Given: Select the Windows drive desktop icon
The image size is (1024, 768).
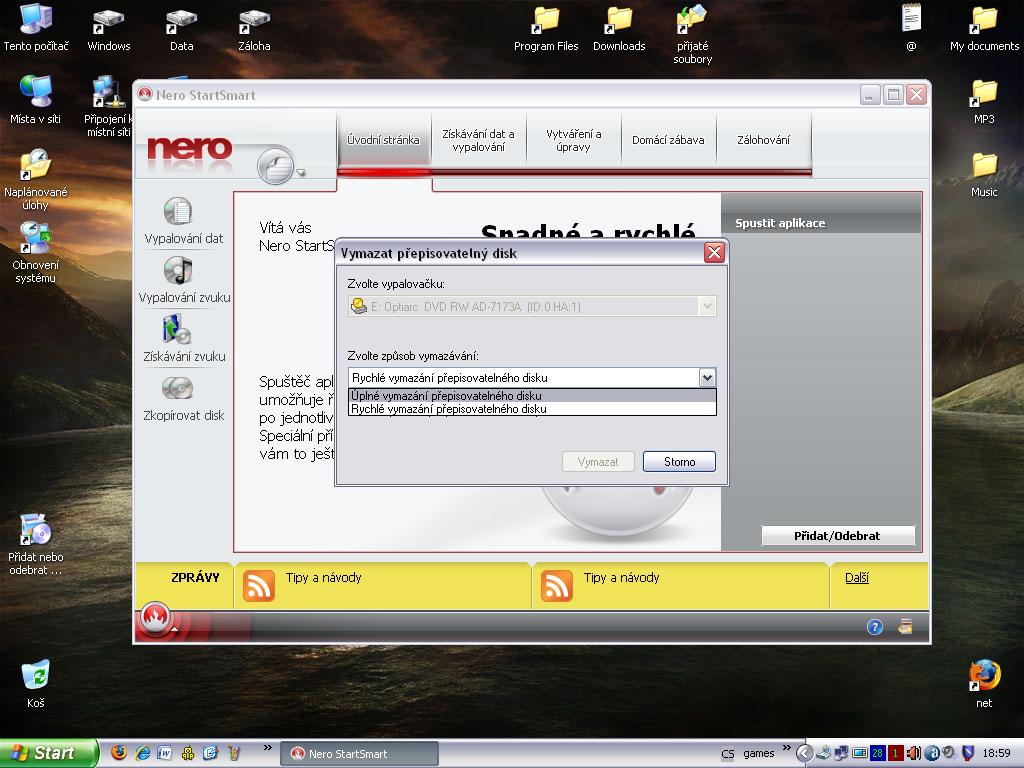Looking at the screenshot, I should point(108,30).
